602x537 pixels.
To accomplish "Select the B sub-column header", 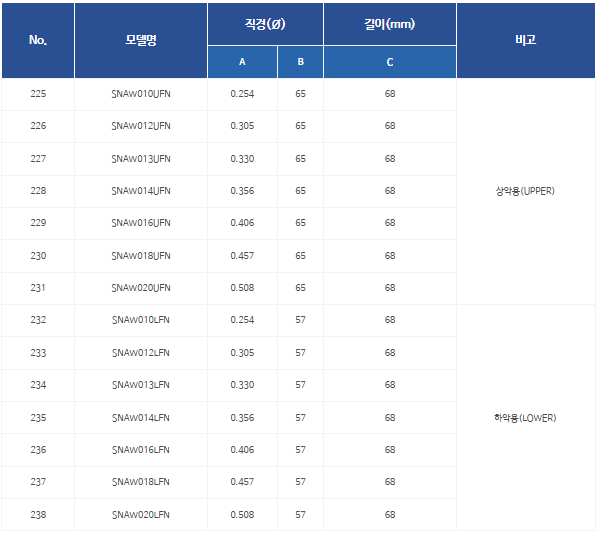I will [300, 62].
